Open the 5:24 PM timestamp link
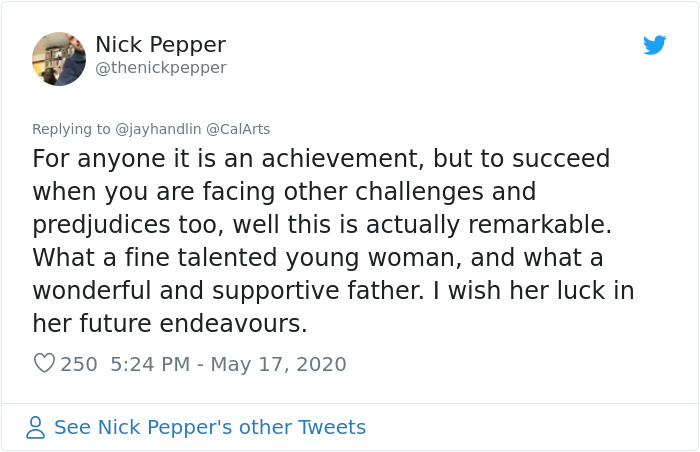Image resolution: width=700 pixels, height=452 pixels. 150,364
